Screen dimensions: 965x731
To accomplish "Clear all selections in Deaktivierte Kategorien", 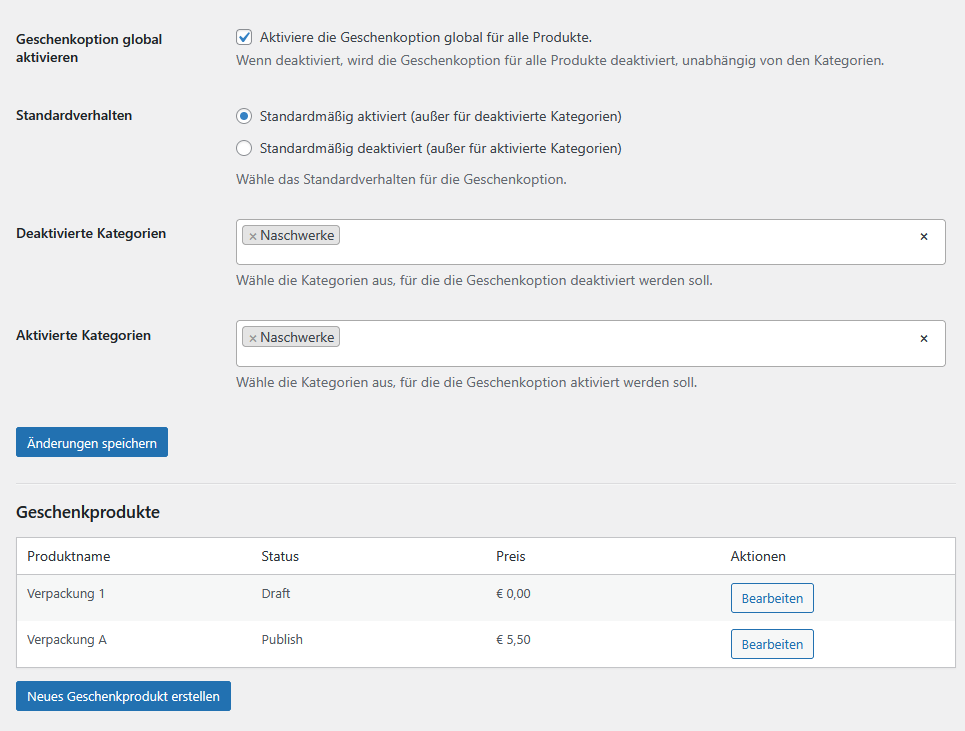I will 923,237.
